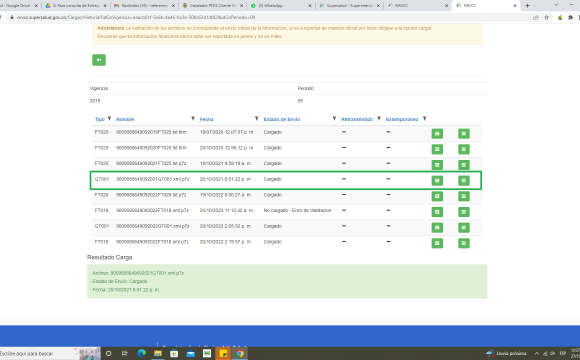This screenshot has height=360, width=580.
Task: Select the 'No cargado - Error de Validacion' cell
Action: click(x=297, y=210)
